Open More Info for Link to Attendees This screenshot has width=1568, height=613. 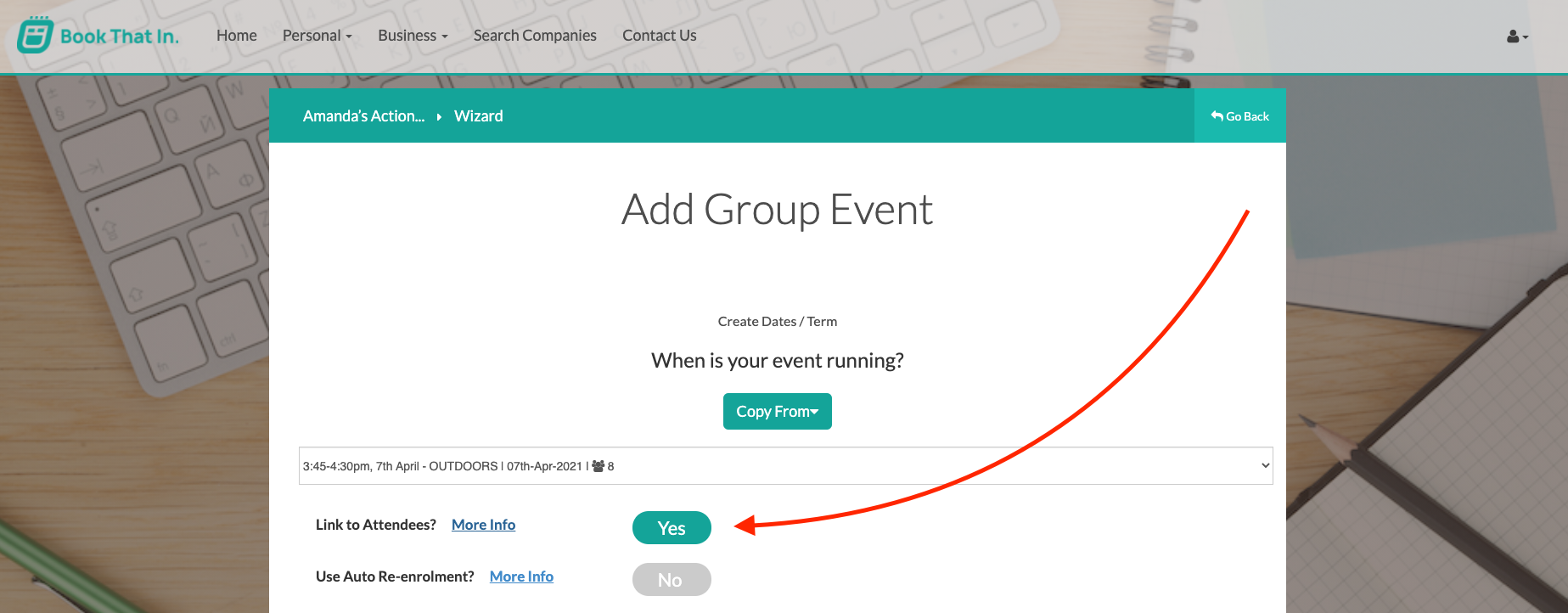[484, 525]
